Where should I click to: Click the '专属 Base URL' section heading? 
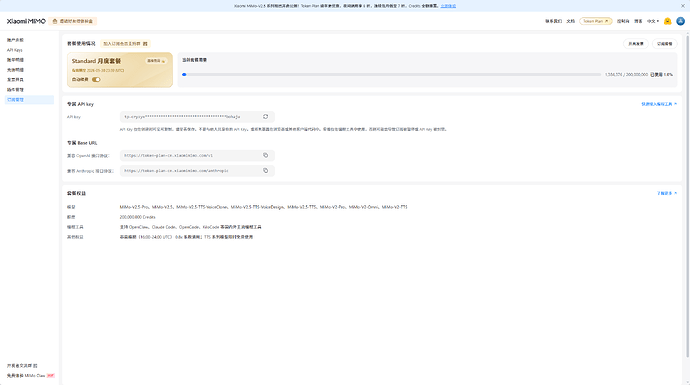click(82, 143)
